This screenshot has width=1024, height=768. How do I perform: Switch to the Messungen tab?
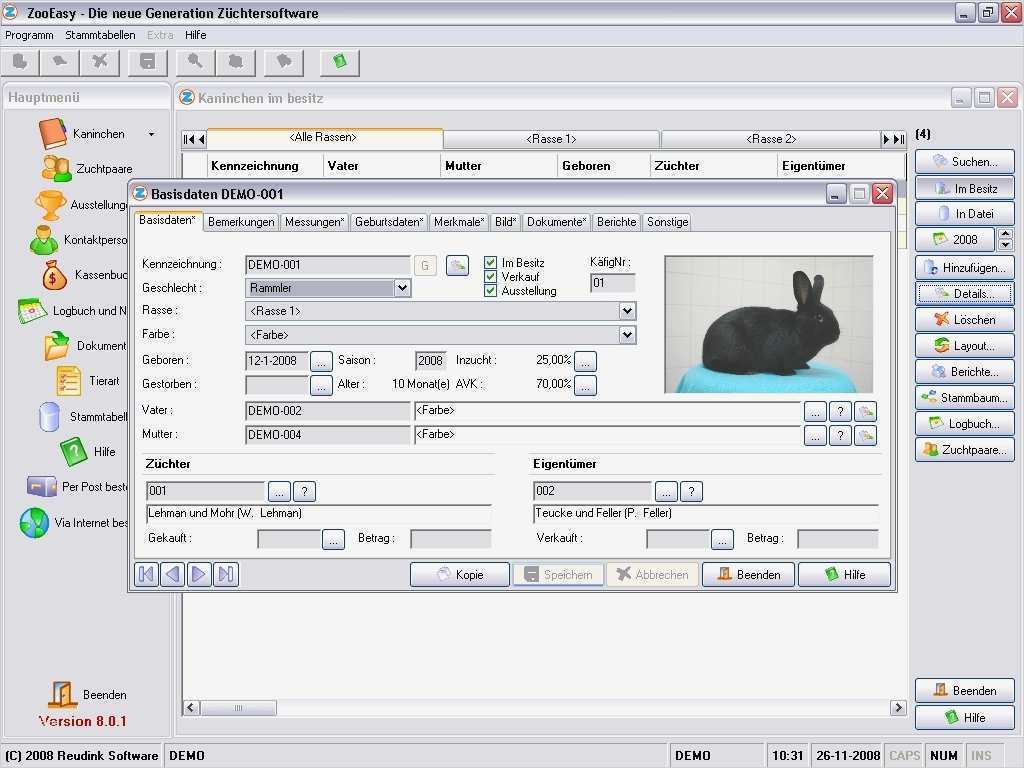[x=314, y=222]
